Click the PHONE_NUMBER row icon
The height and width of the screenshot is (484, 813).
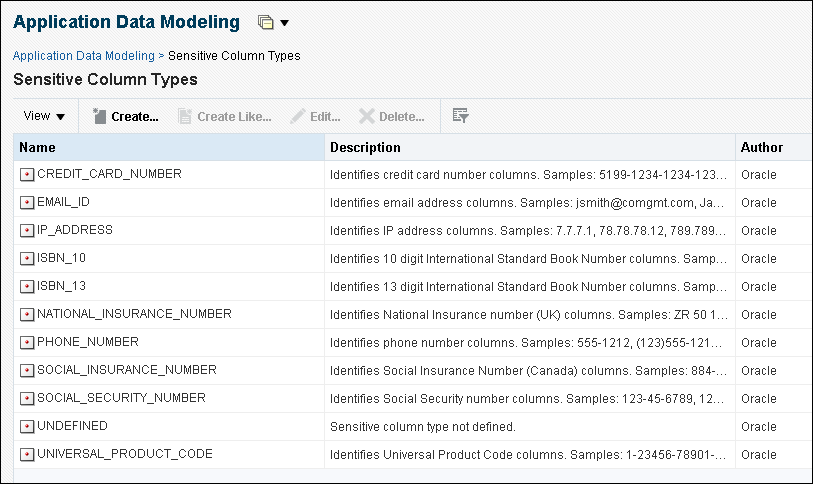click(x=27, y=342)
